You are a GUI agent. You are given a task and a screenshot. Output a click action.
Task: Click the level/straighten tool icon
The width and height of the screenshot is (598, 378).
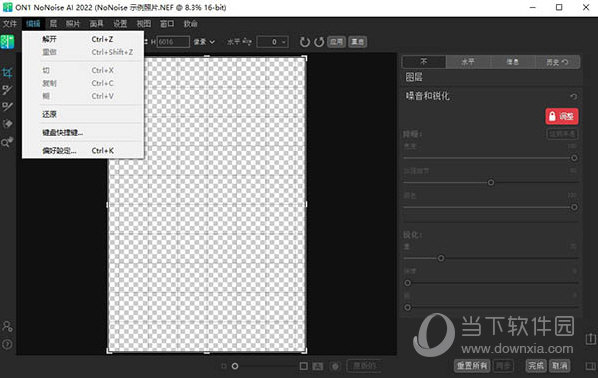pos(247,42)
